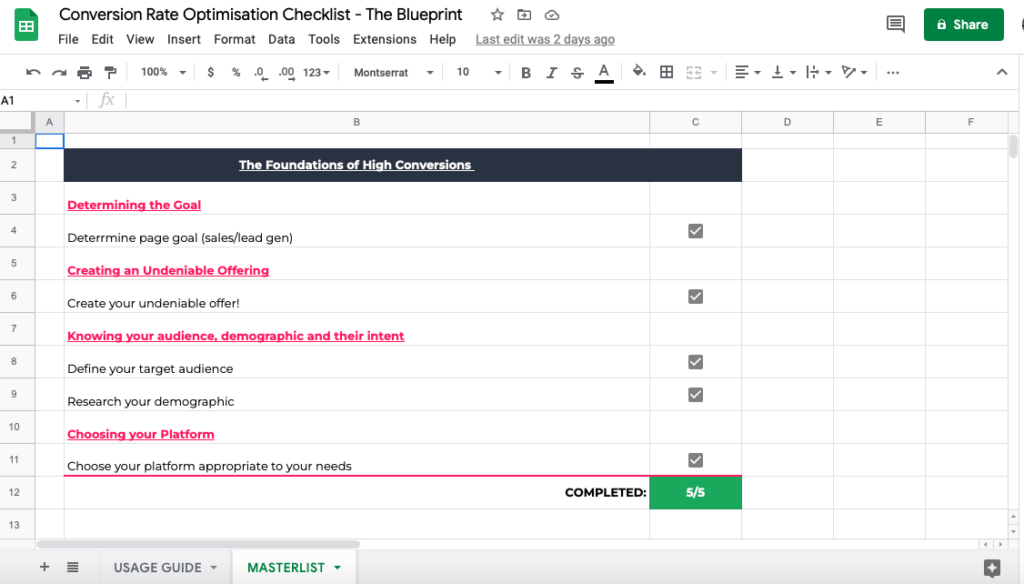The width and height of the screenshot is (1024, 584).
Task: Expand merge type dropdown arrow
Action: point(714,73)
